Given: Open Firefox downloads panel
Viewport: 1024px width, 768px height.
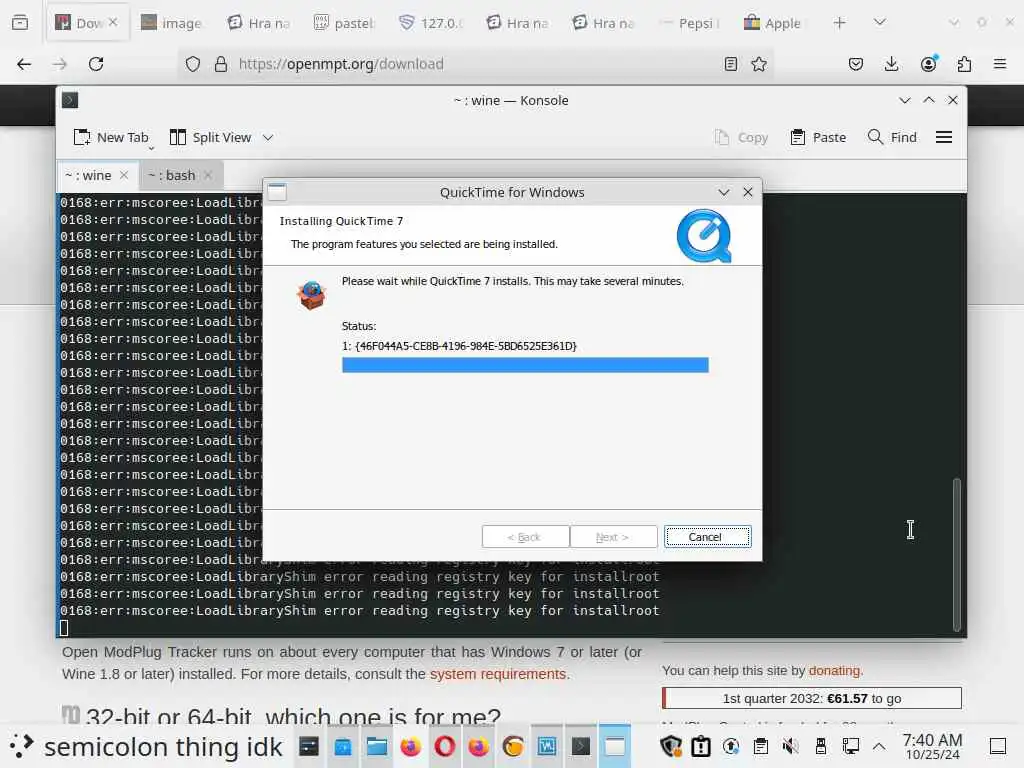Looking at the screenshot, I should tap(891, 64).
